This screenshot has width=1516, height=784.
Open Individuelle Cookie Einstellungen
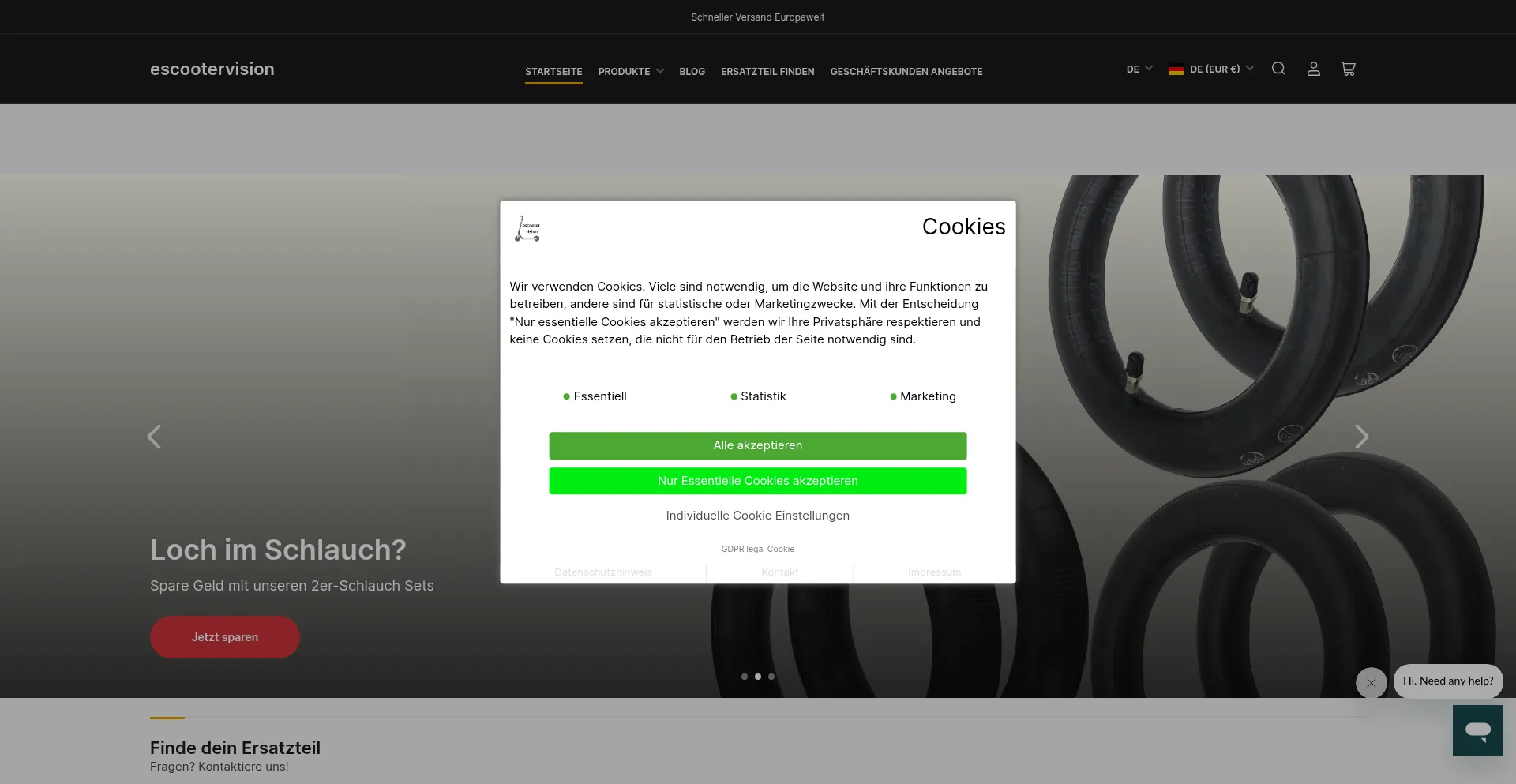click(758, 516)
